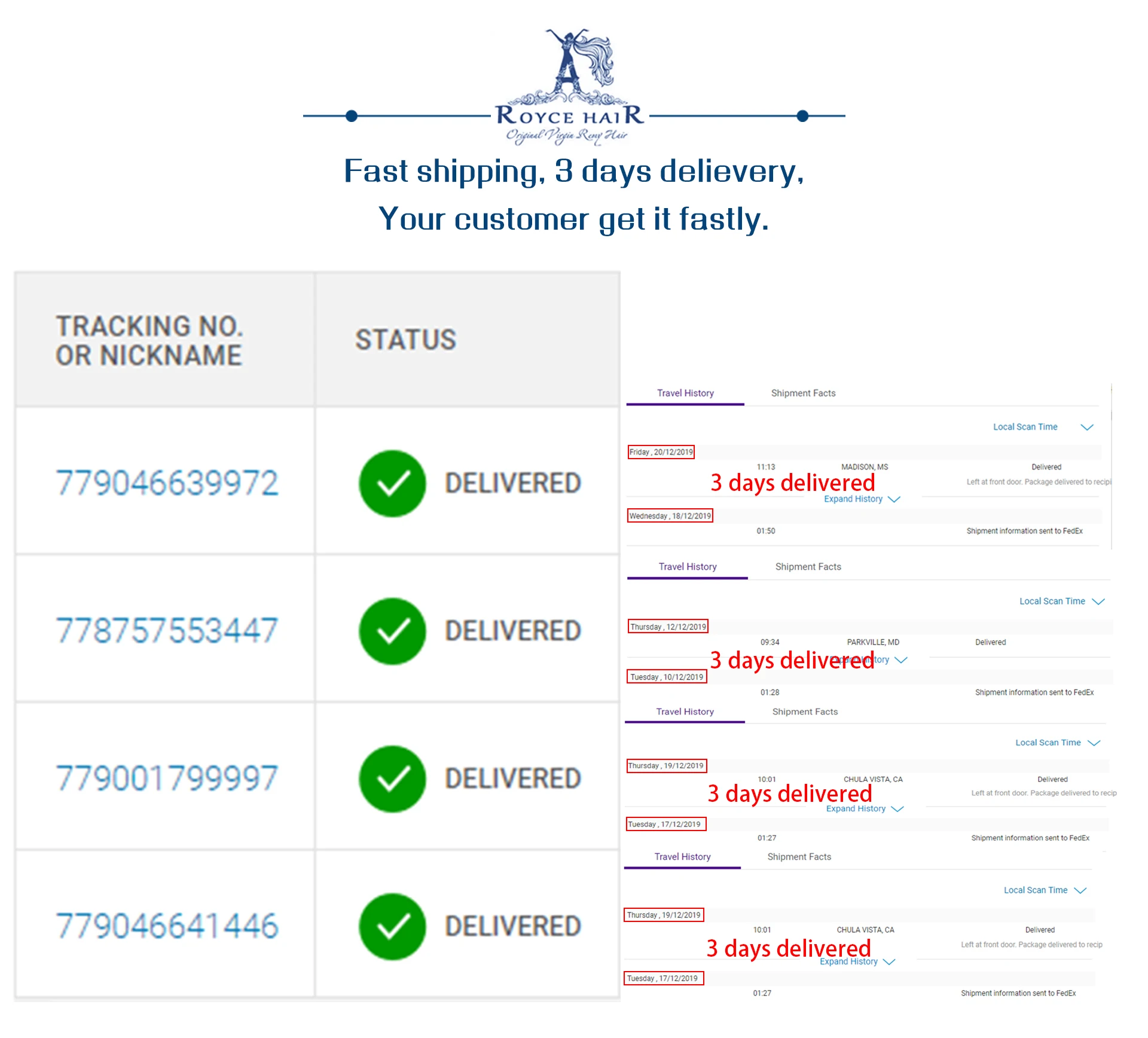Click the green checkmark beside tracking 778757553447
The image size is (1148, 1038).
tap(392, 631)
